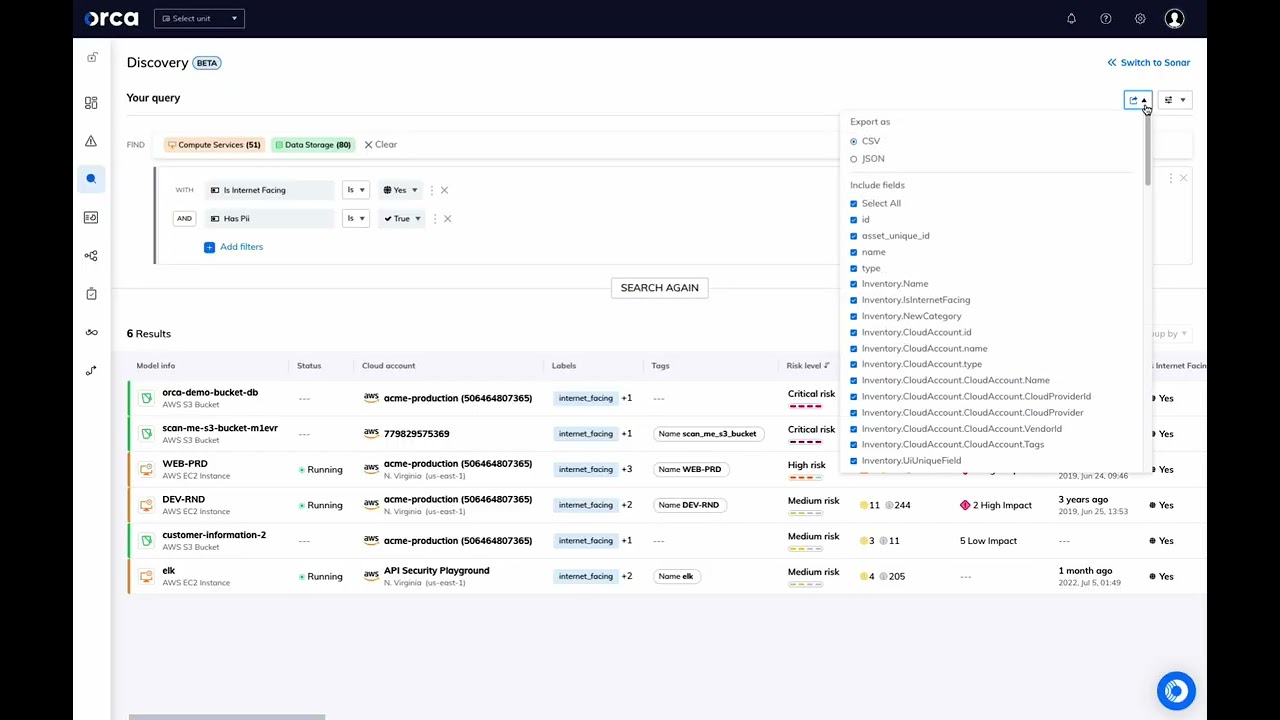Uncheck Inventory.NewCategory field
The image size is (1280, 720).
pyautogui.click(x=854, y=316)
